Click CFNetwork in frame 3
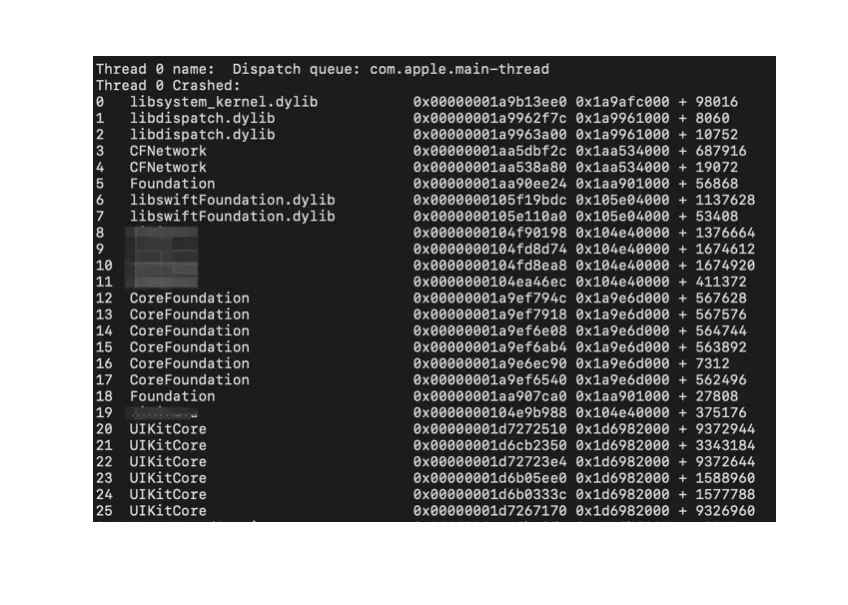848x605 pixels. point(168,151)
